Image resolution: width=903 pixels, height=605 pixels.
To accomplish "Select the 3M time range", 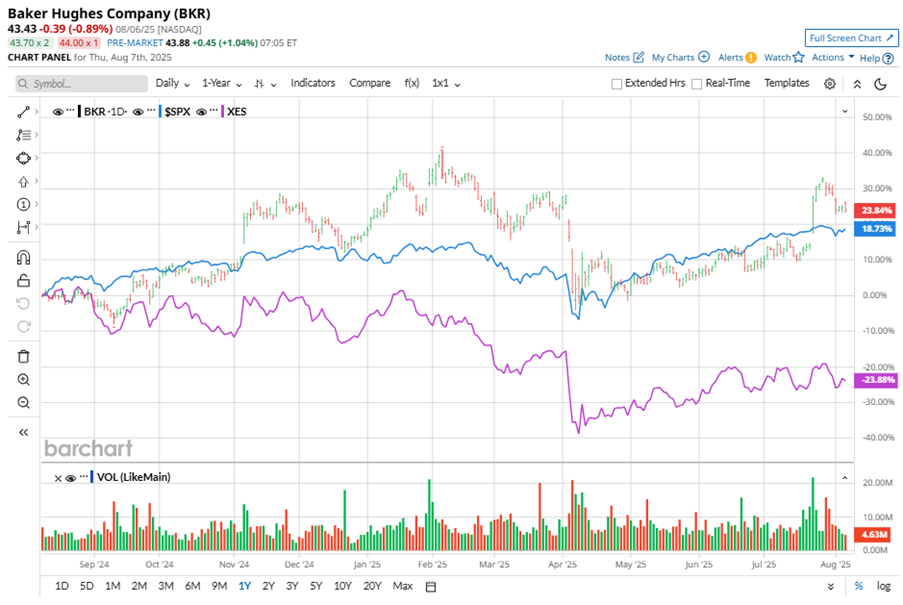I will coord(166,586).
